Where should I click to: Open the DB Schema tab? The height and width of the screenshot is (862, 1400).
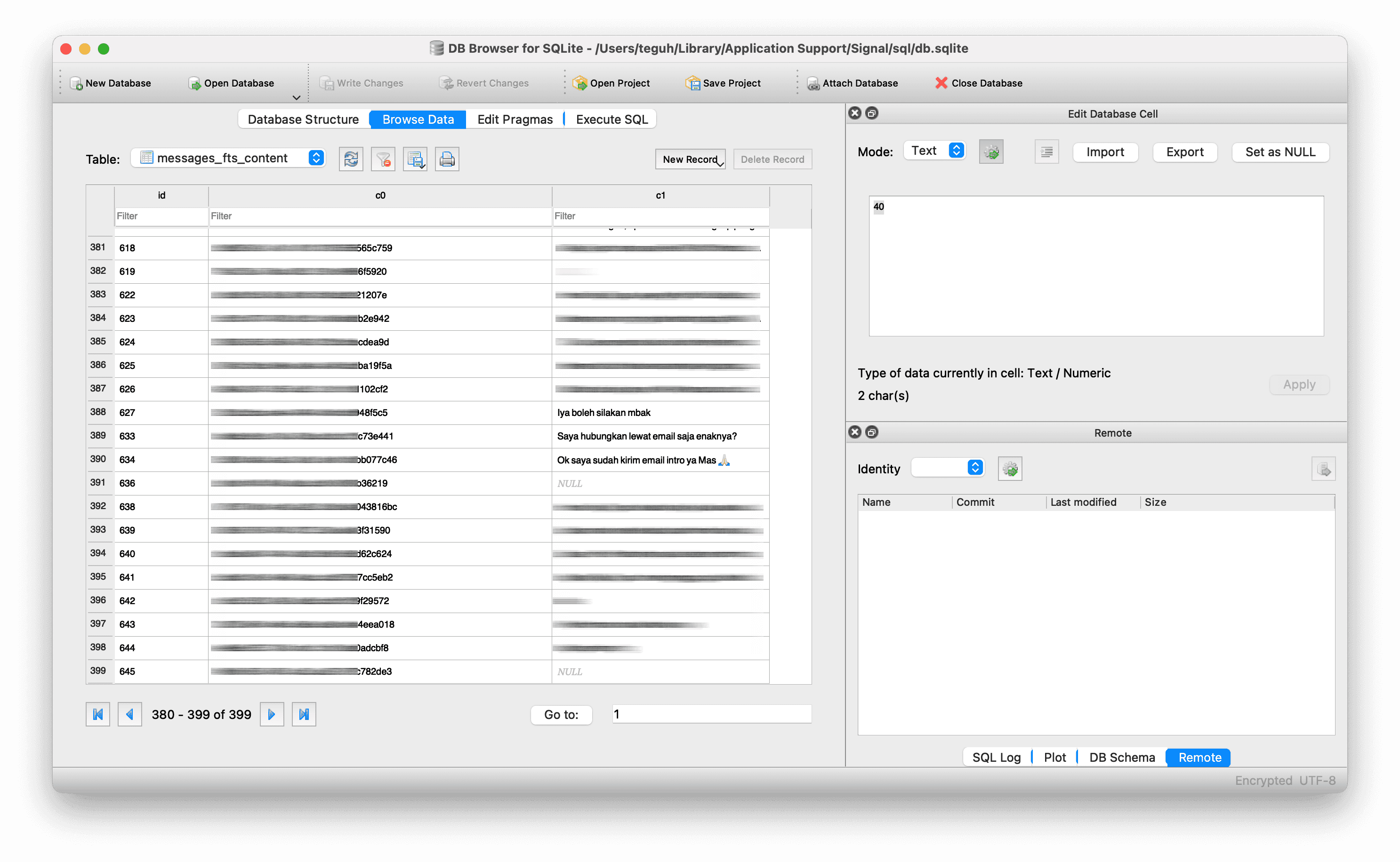click(x=1121, y=757)
